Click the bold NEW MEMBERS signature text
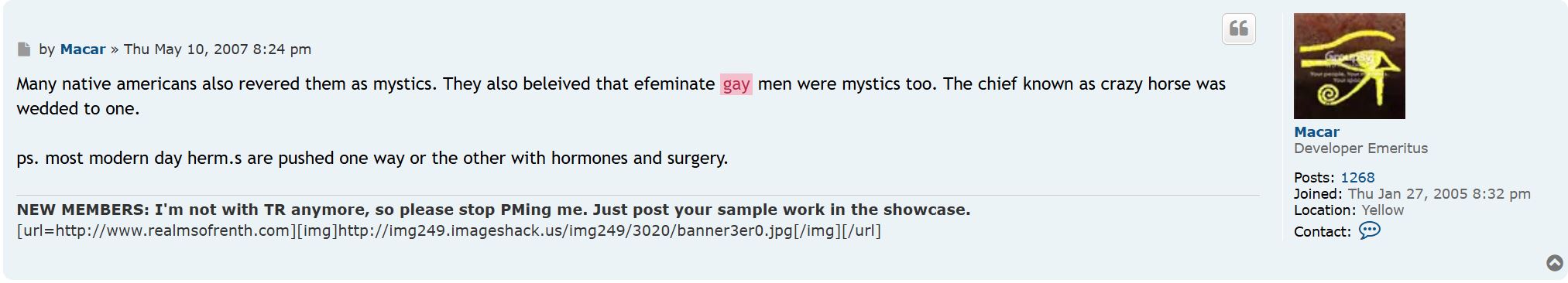Viewport: 1568px width, 283px height. coord(493,210)
